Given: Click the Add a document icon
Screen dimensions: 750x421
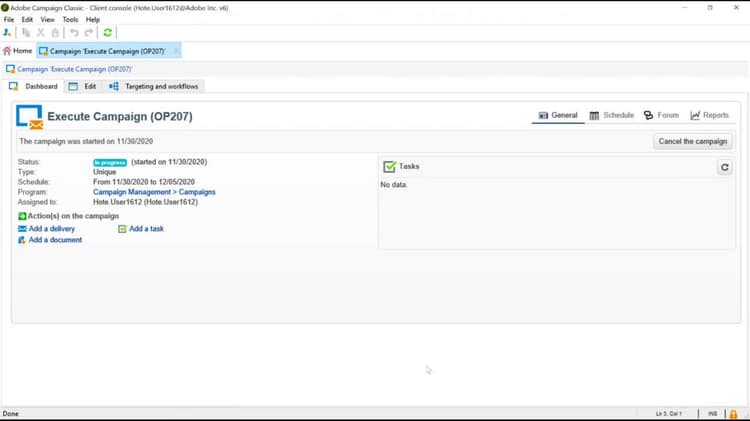Looking at the screenshot, I should [22, 240].
